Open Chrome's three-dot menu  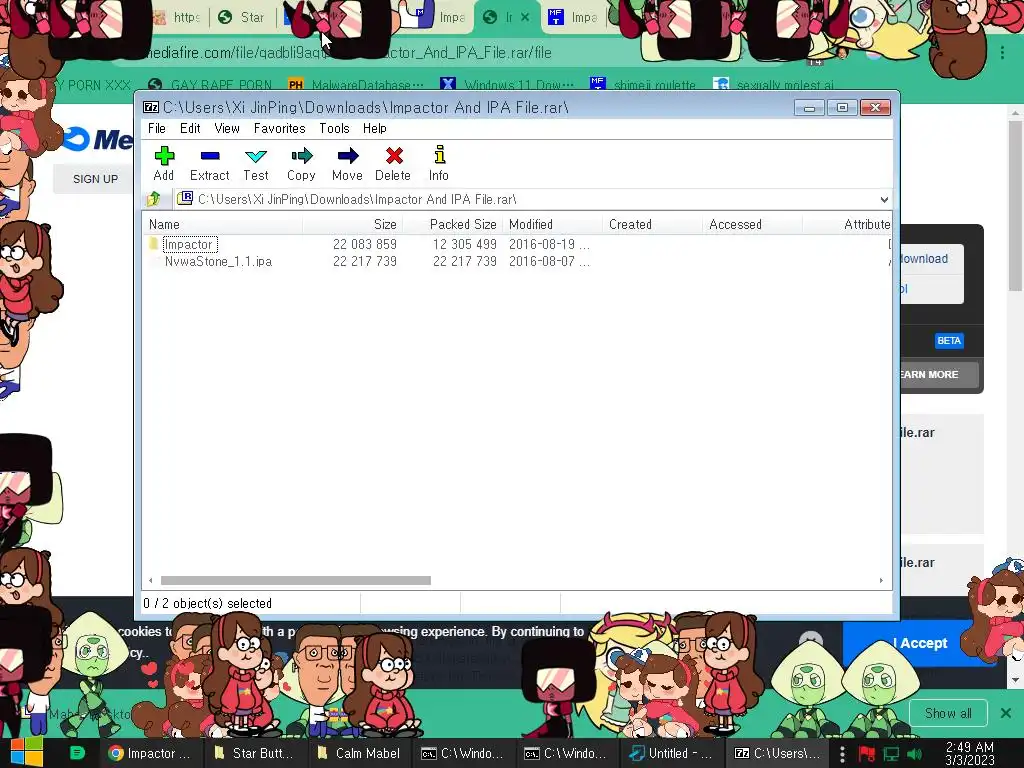1002,52
